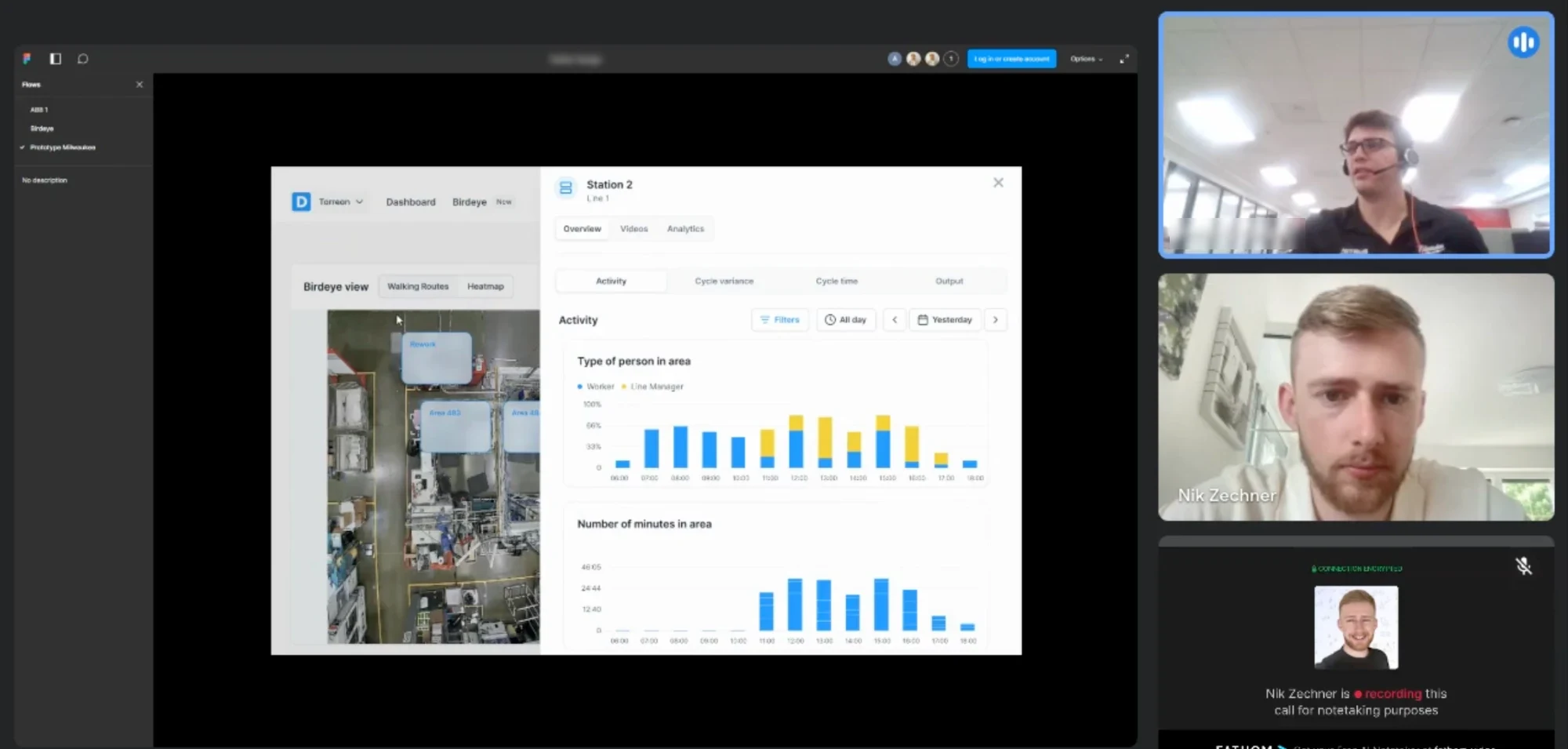Viewport: 1568px width, 749px height.
Task: Toggle the sidebar panel icon
Action: pyautogui.click(x=56, y=59)
